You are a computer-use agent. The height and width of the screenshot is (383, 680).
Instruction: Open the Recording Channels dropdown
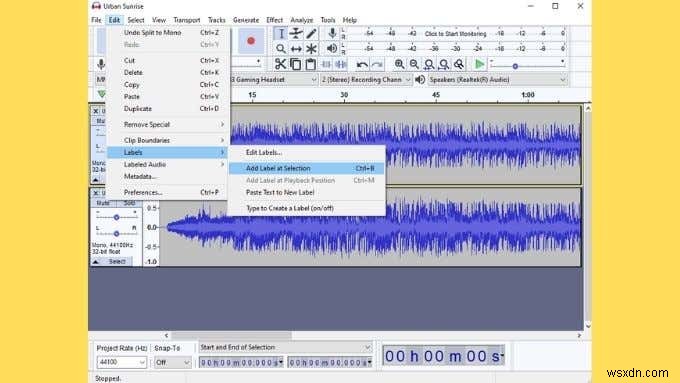(366, 80)
